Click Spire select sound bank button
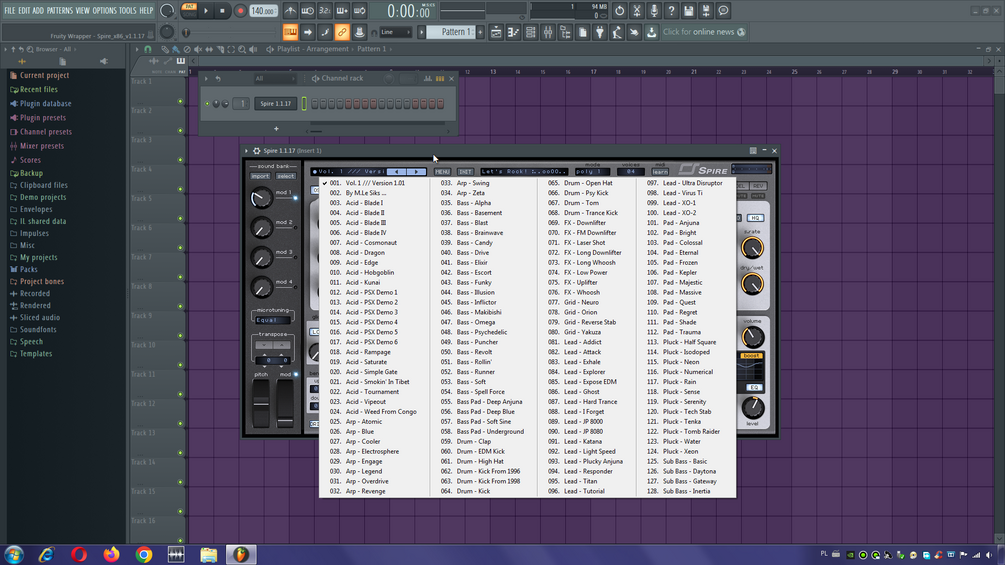The image size is (1005, 565). (x=286, y=176)
